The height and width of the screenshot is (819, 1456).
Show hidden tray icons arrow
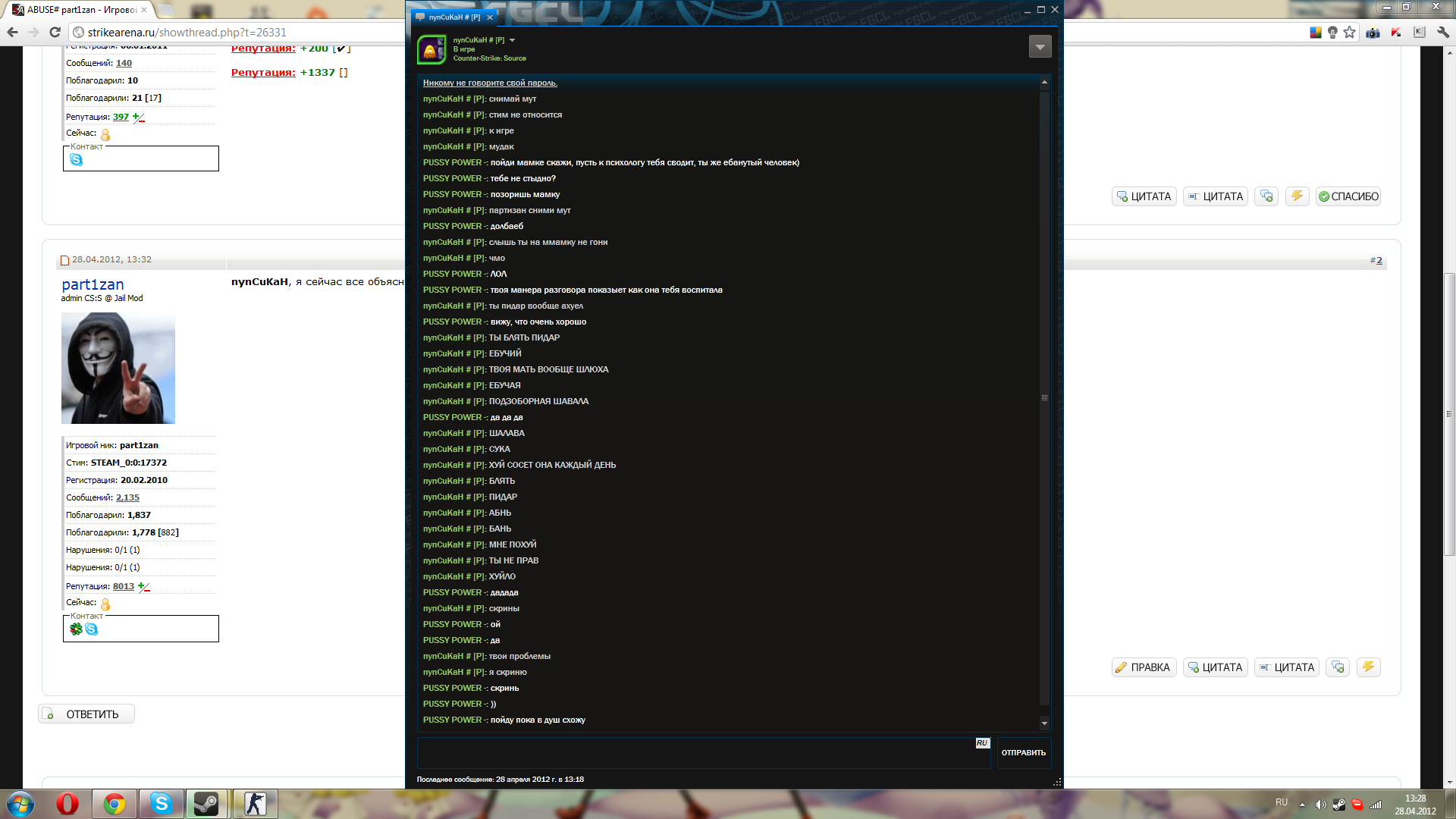[x=1302, y=805]
